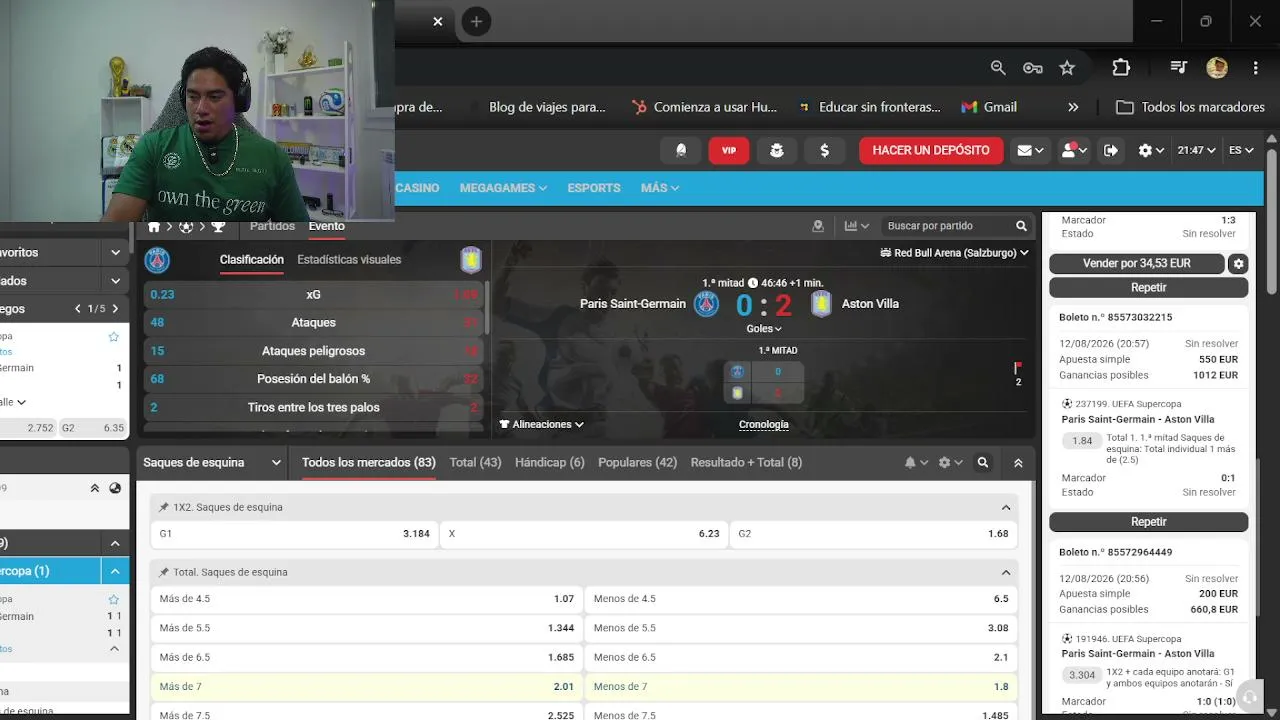The height and width of the screenshot is (720, 1280).
Task: Click the dollar sign payments icon
Action: [824, 150]
